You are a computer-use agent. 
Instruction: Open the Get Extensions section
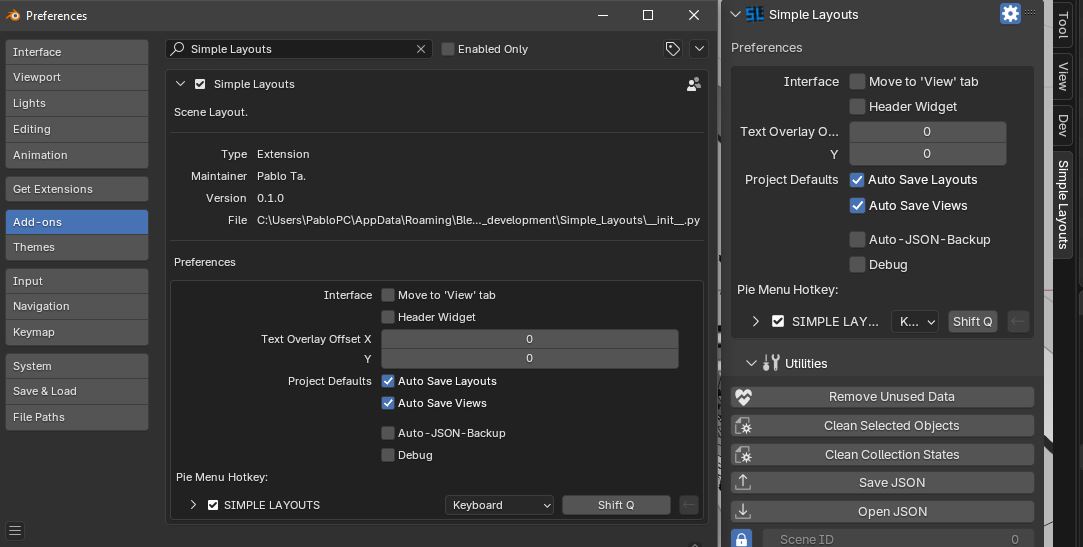[x=77, y=189]
